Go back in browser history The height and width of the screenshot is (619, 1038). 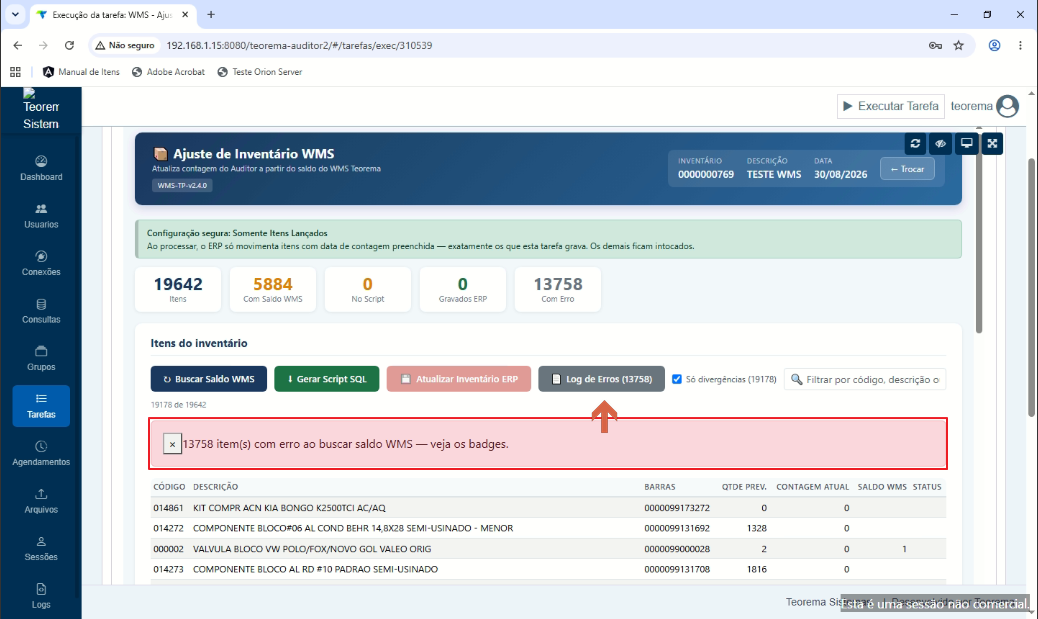(18, 46)
